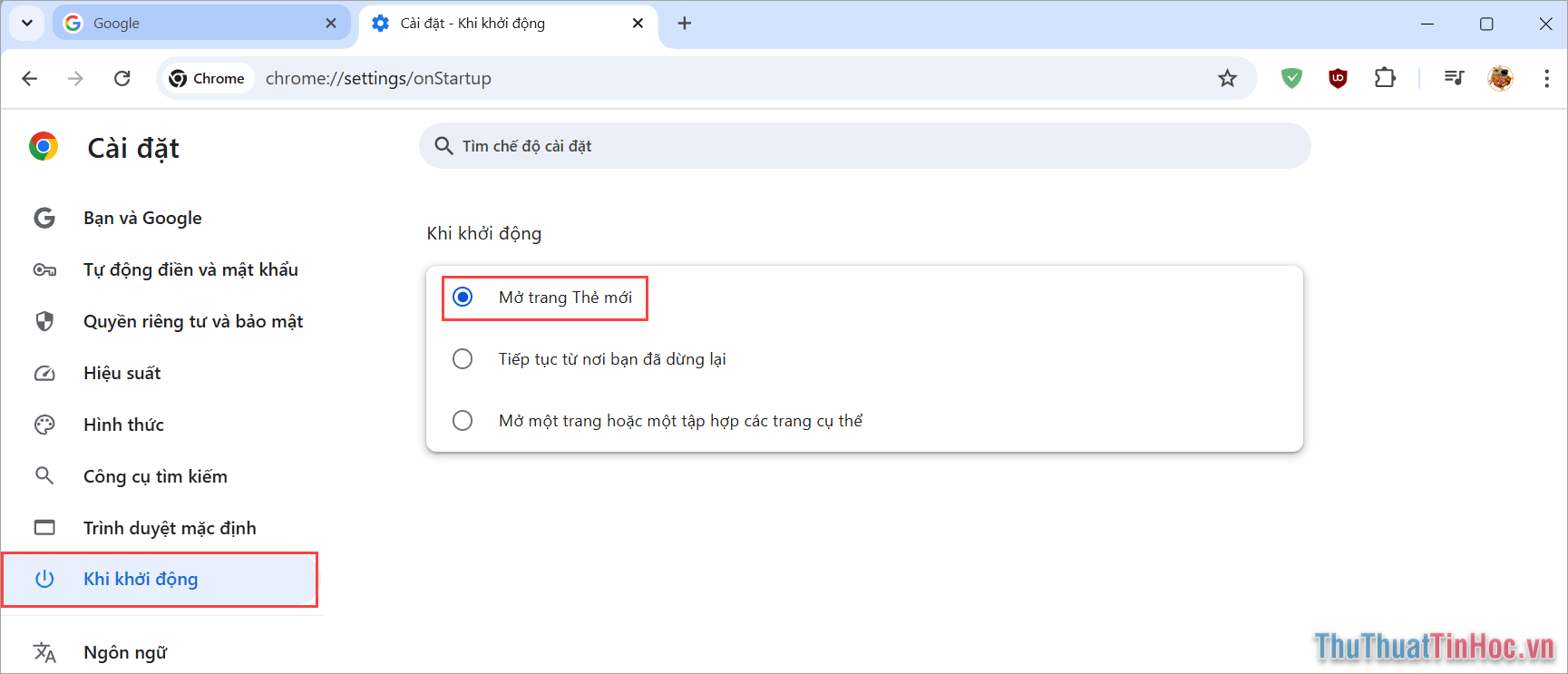Click the Chrome site info chip
Viewport: 1568px width, 674px height.
(x=208, y=79)
